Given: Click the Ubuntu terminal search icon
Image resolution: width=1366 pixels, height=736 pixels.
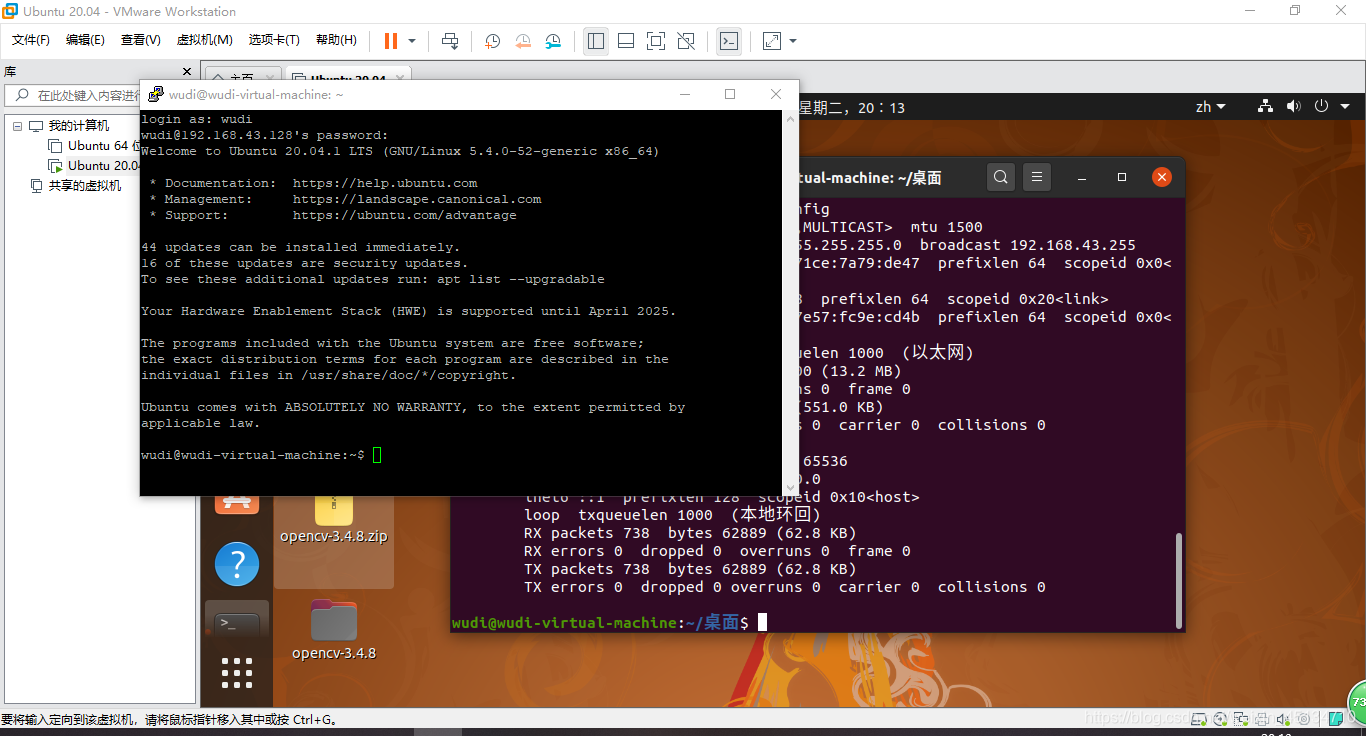Looking at the screenshot, I should 1001,177.
